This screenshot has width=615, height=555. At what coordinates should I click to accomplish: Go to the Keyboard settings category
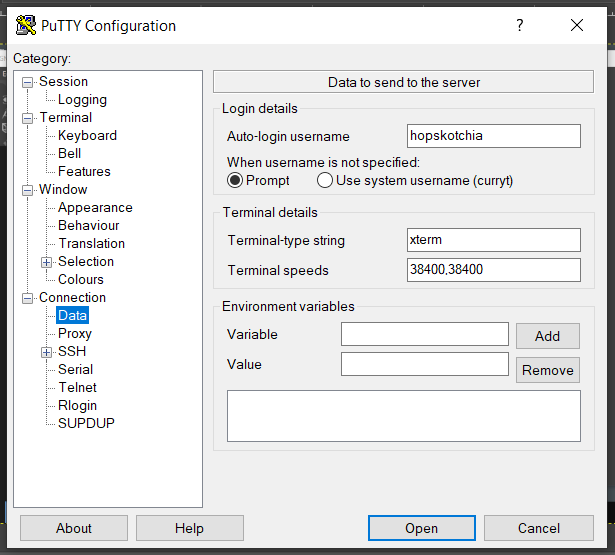(87, 136)
